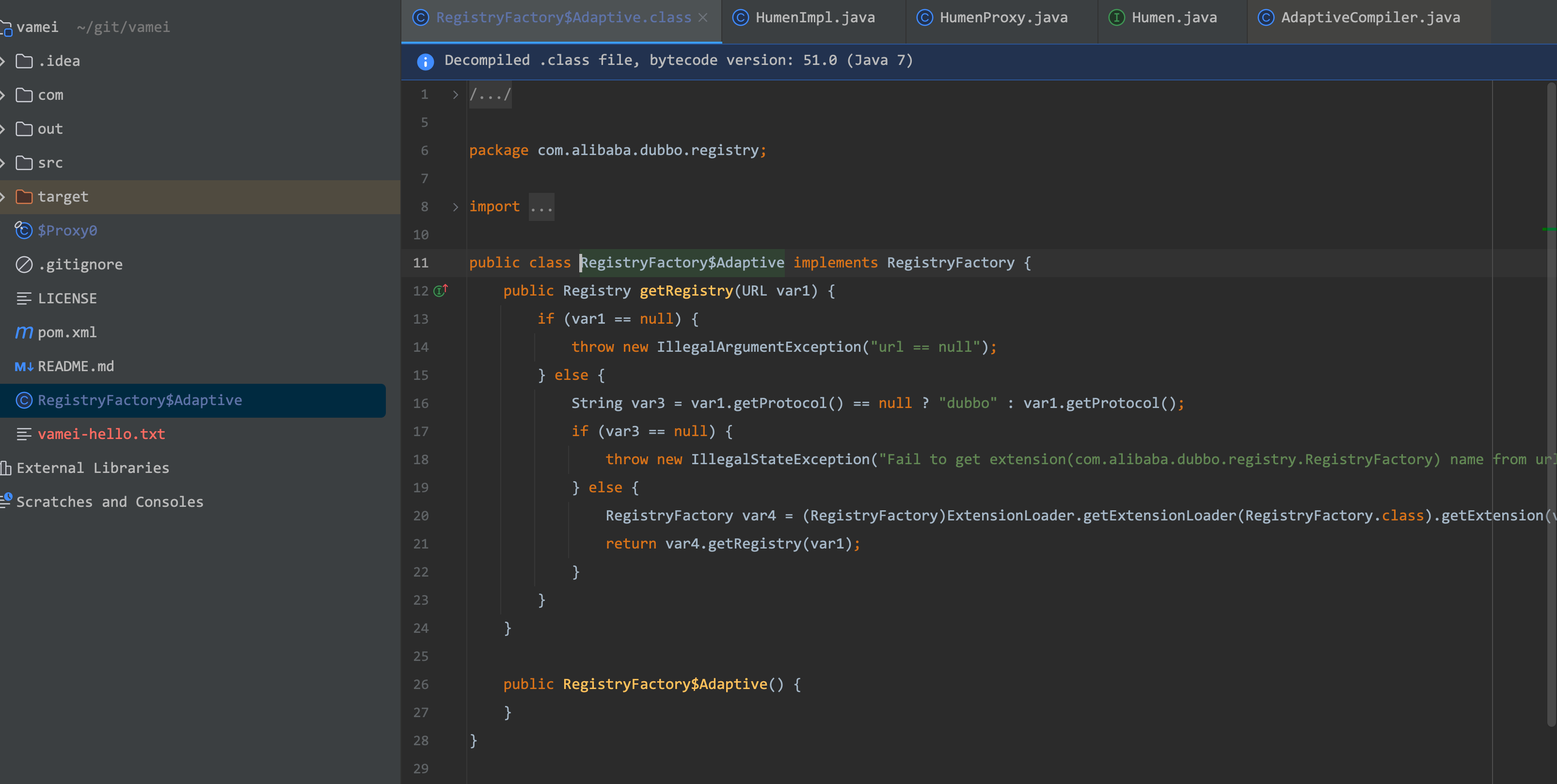Click RegistryFactory$Adaptive class name on line 11
Screen dimensions: 1557x784
683,263
